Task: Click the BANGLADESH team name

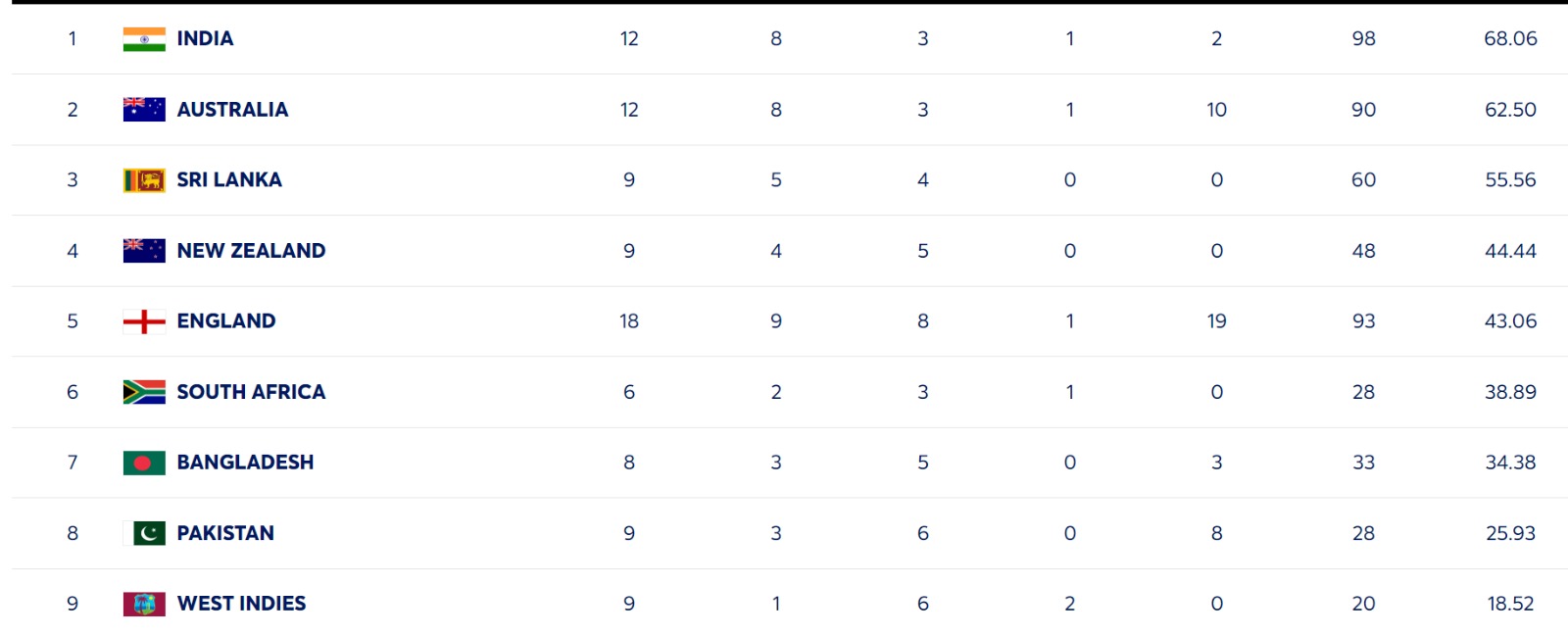Action: (245, 463)
